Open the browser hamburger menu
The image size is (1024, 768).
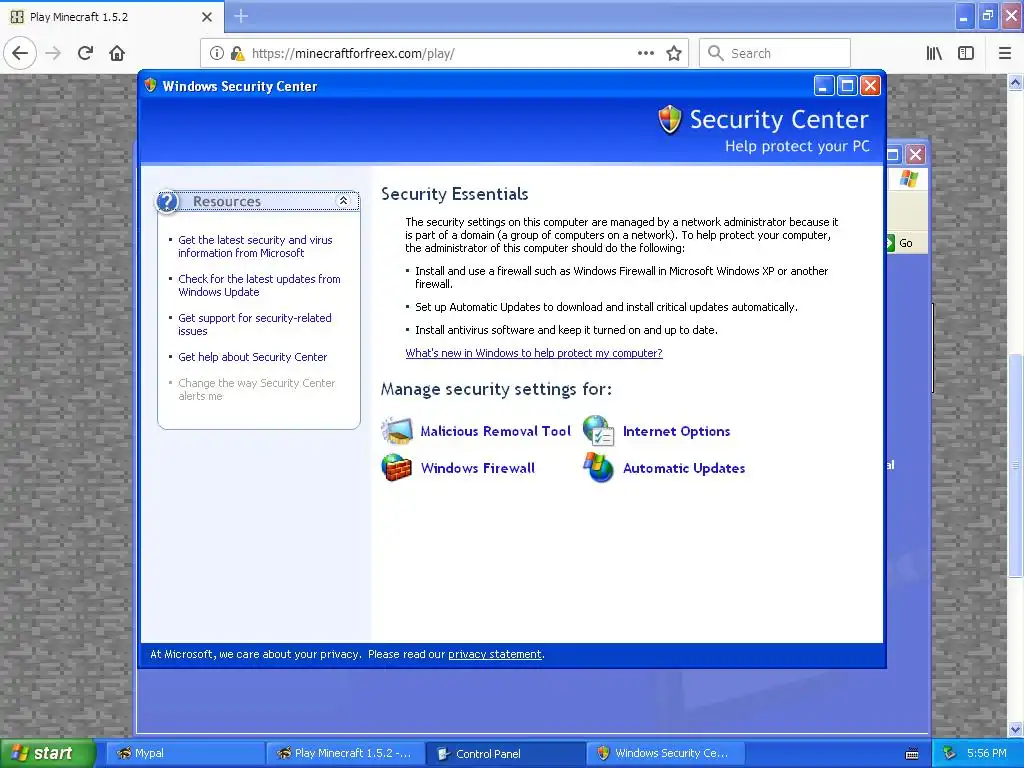[x=1004, y=53]
